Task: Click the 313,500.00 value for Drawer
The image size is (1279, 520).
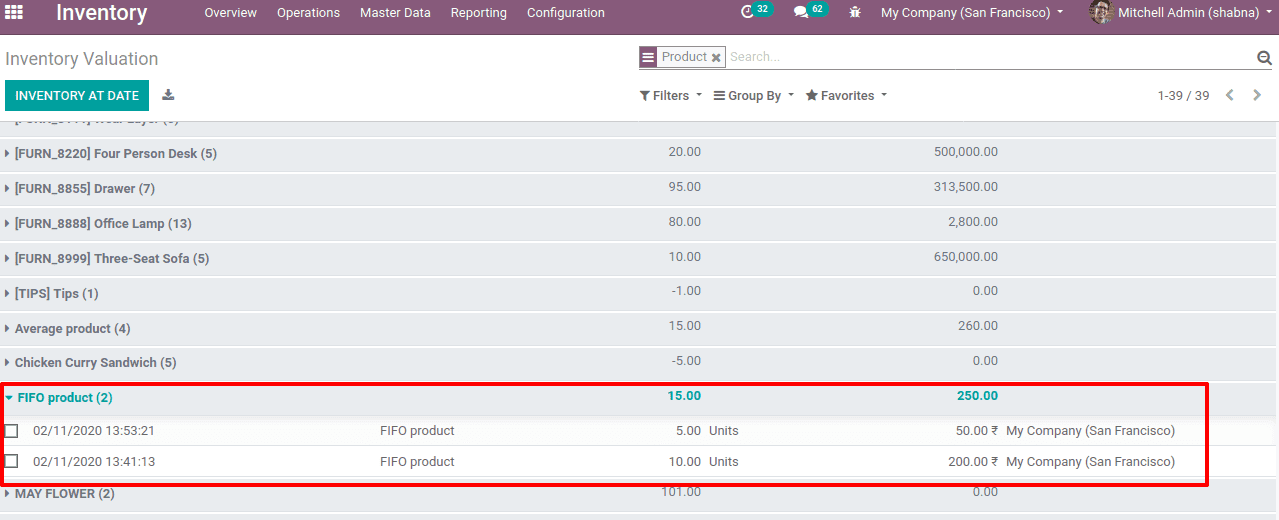Action: pyautogui.click(x=966, y=187)
